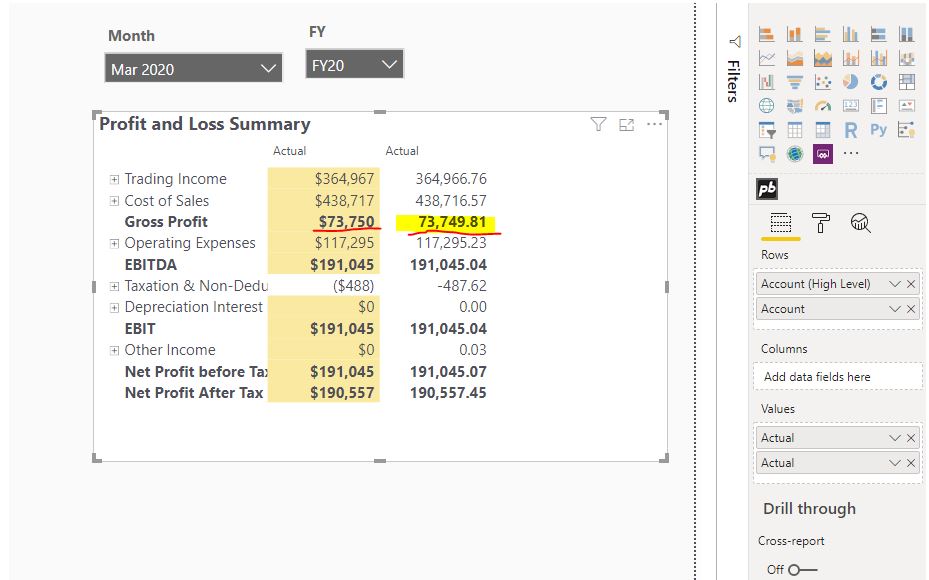Select the Ribbon chart visual
This screenshot has width=929, height=580.
point(906,58)
